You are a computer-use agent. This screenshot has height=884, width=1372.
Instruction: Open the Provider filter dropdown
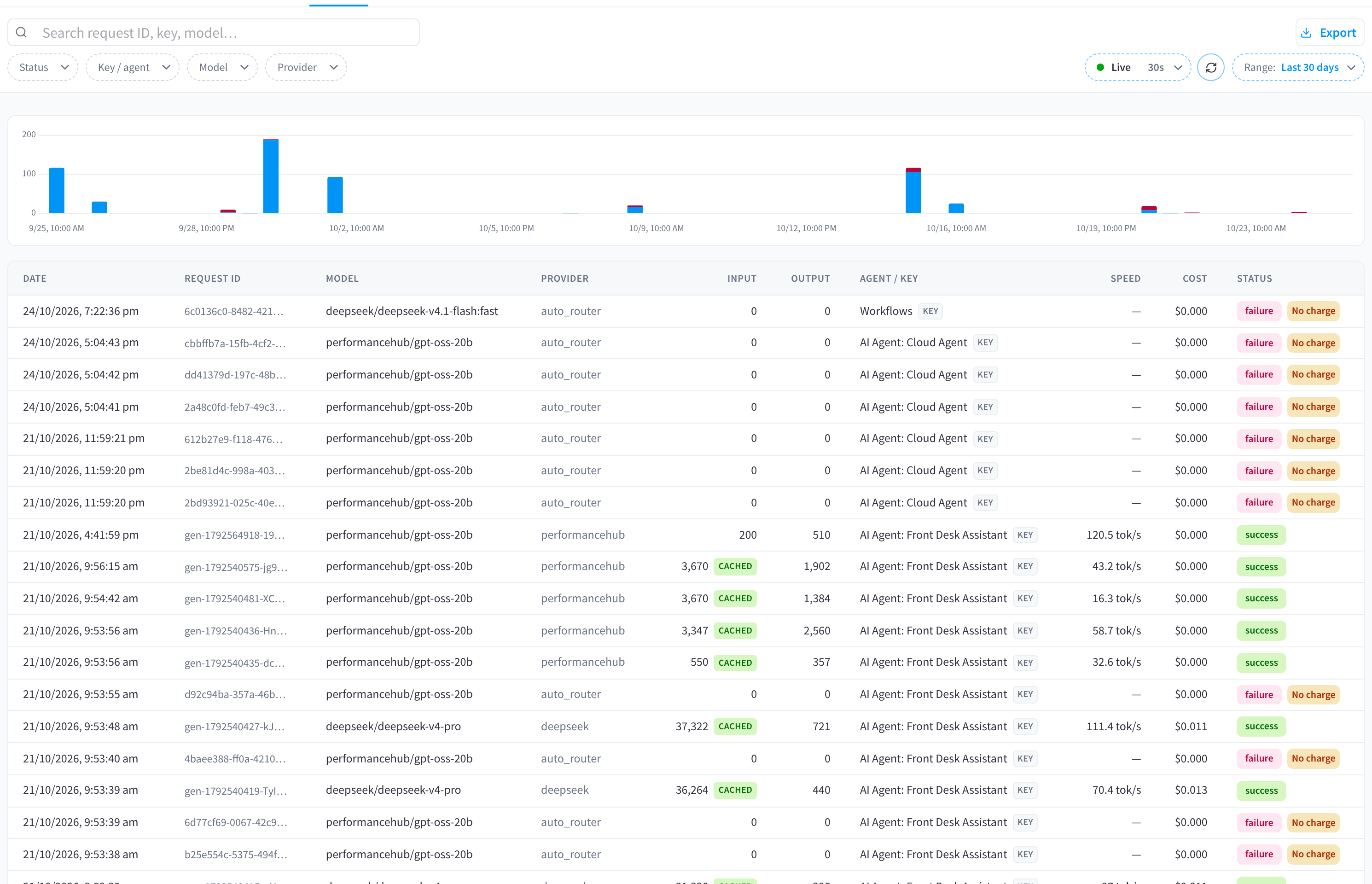[x=306, y=67]
